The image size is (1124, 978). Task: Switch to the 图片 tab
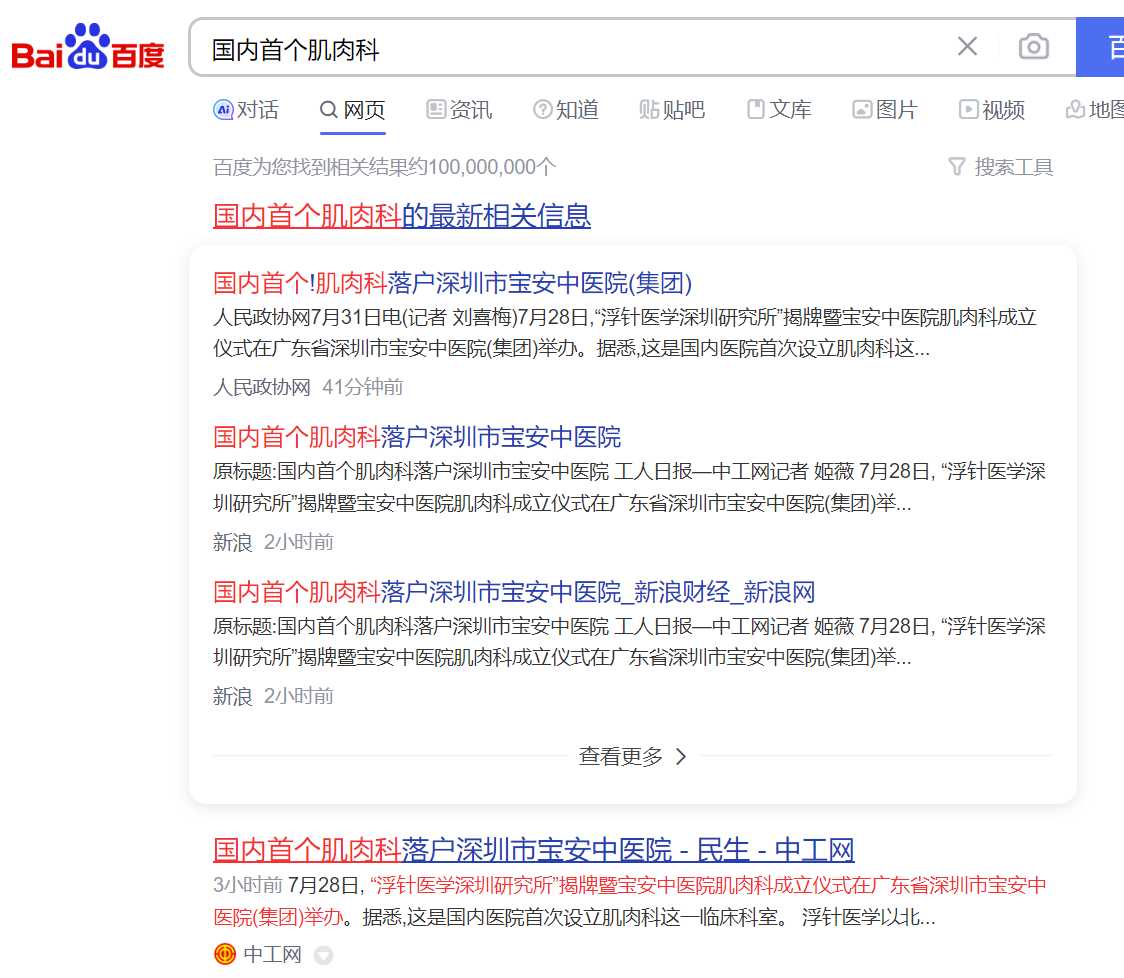click(x=885, y=110)
